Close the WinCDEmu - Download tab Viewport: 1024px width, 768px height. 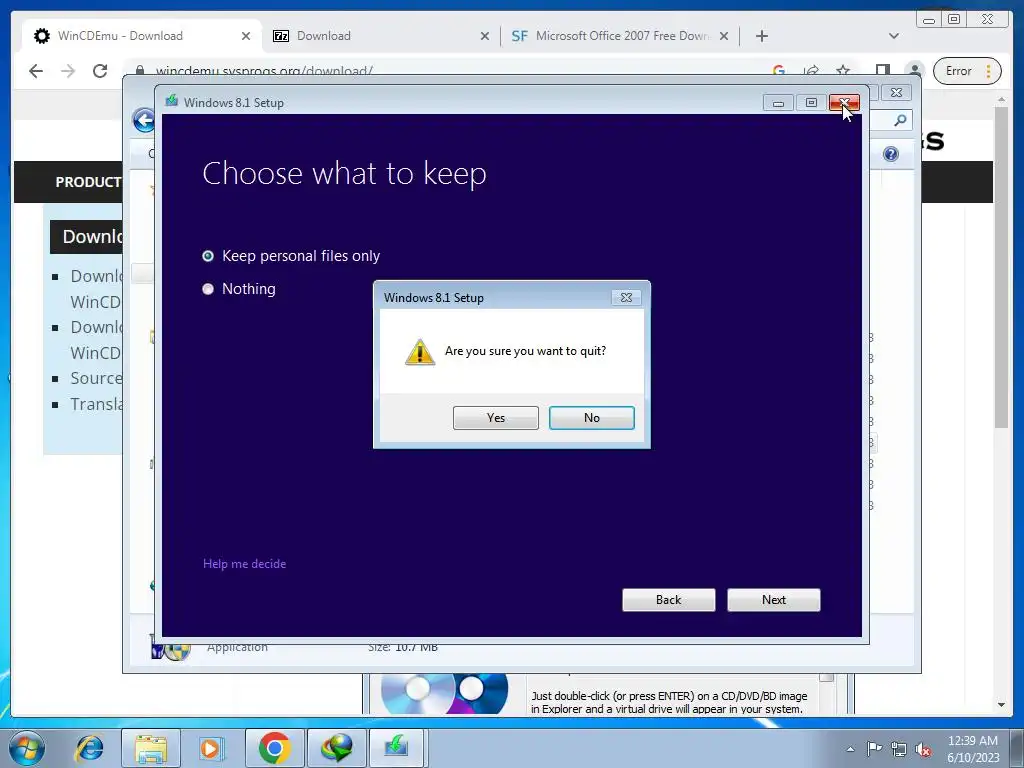click(x=246, y=37)
